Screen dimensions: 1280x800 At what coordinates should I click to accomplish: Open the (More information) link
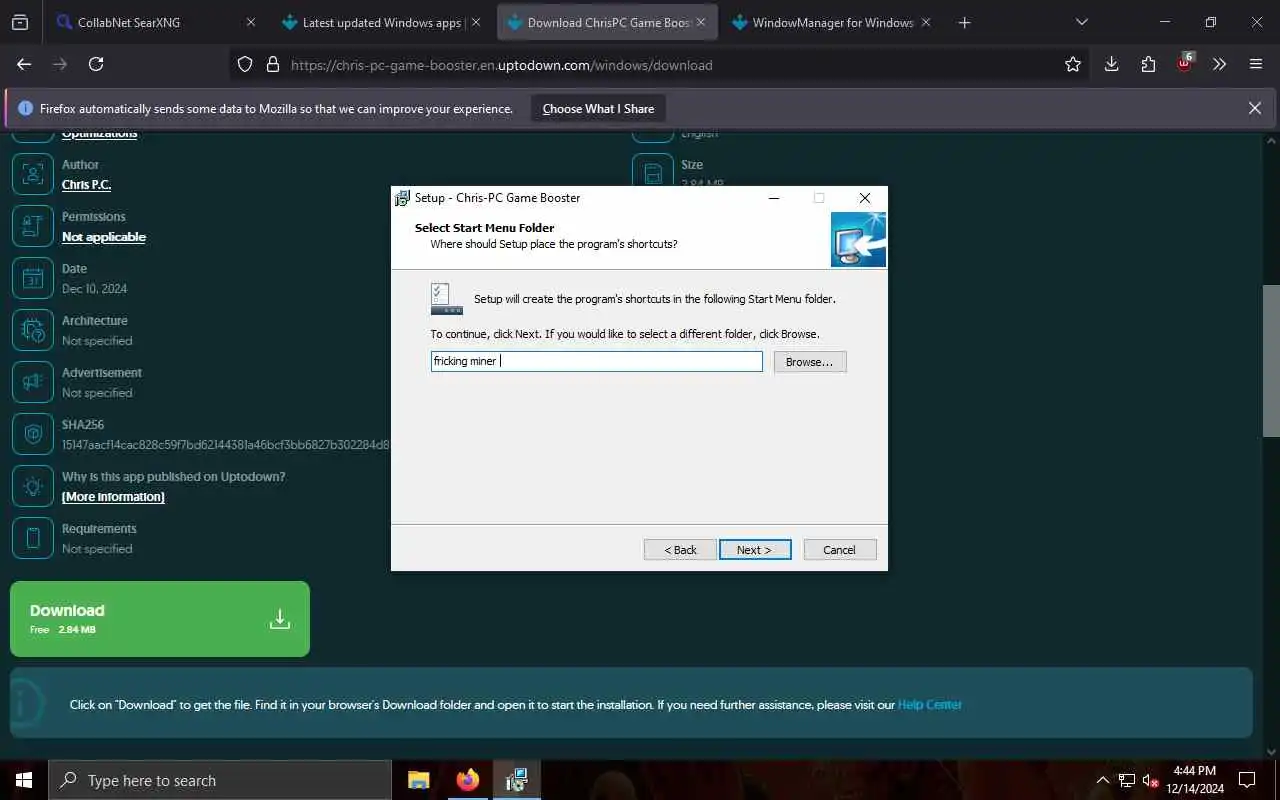(x=113, y=497)
